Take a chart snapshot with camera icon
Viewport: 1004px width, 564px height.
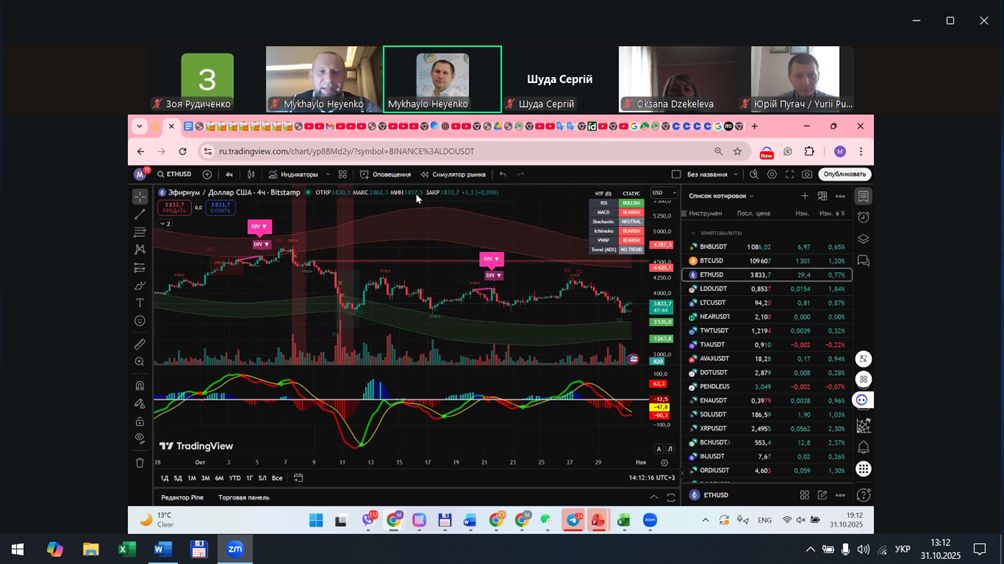coord(806,174)
